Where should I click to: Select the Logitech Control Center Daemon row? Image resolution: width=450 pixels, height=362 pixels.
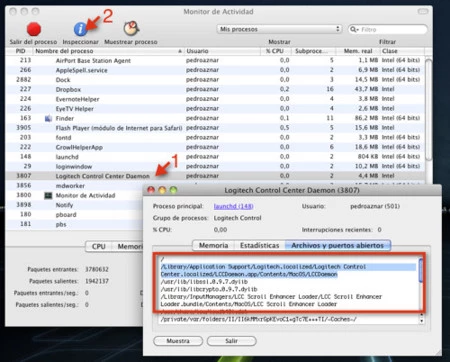[215, 176]
